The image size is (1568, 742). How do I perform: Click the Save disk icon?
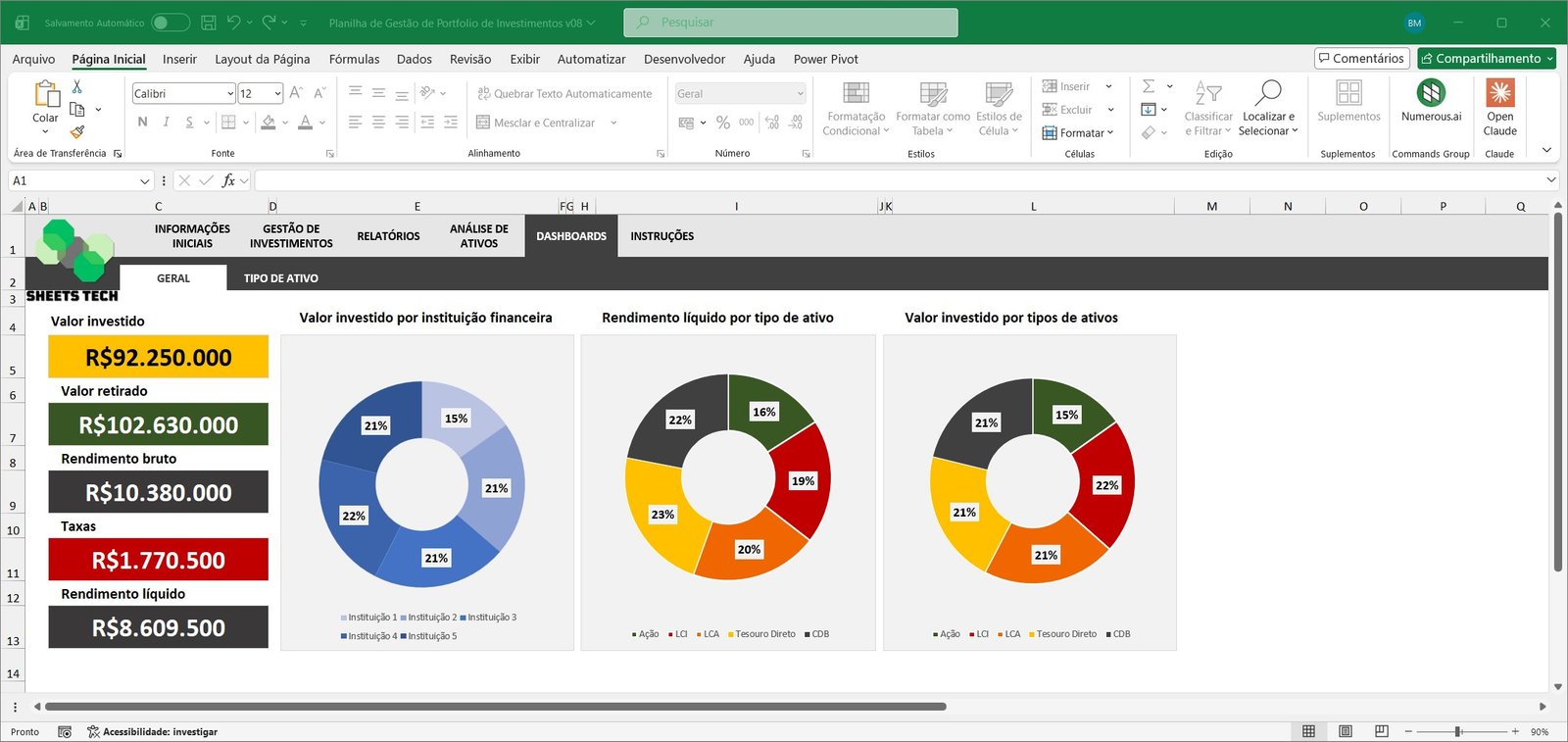[208, 23]
